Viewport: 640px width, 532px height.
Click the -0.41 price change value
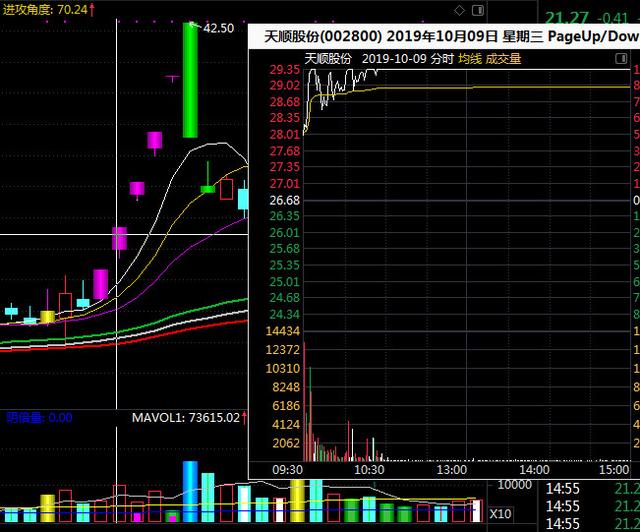click(613, 18)
